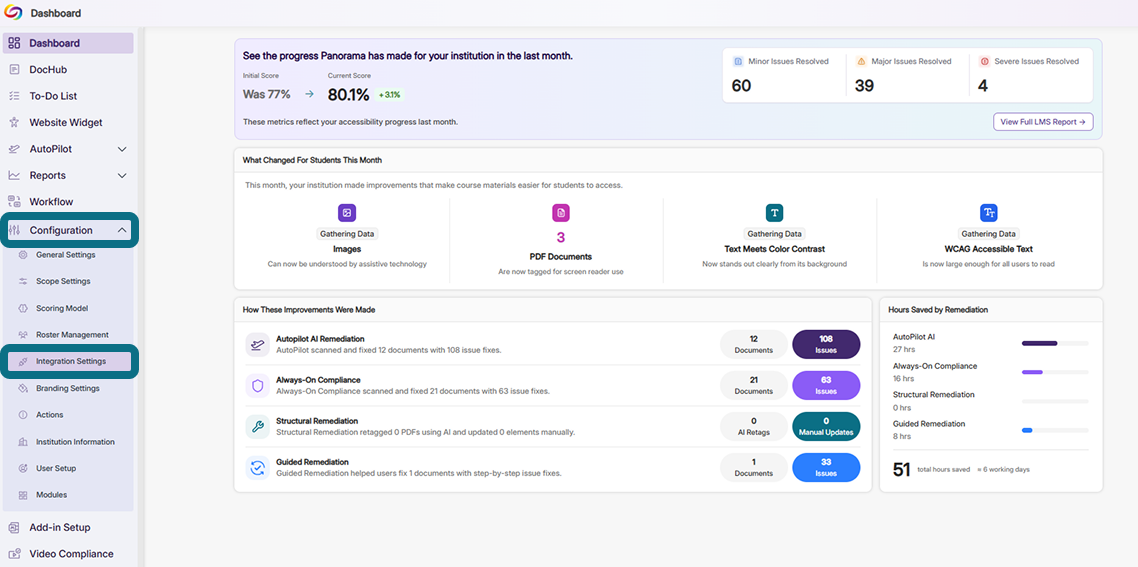Screen dimensions: 1138x567
Task: Click the User Setup icon
Action: point(22,468)
